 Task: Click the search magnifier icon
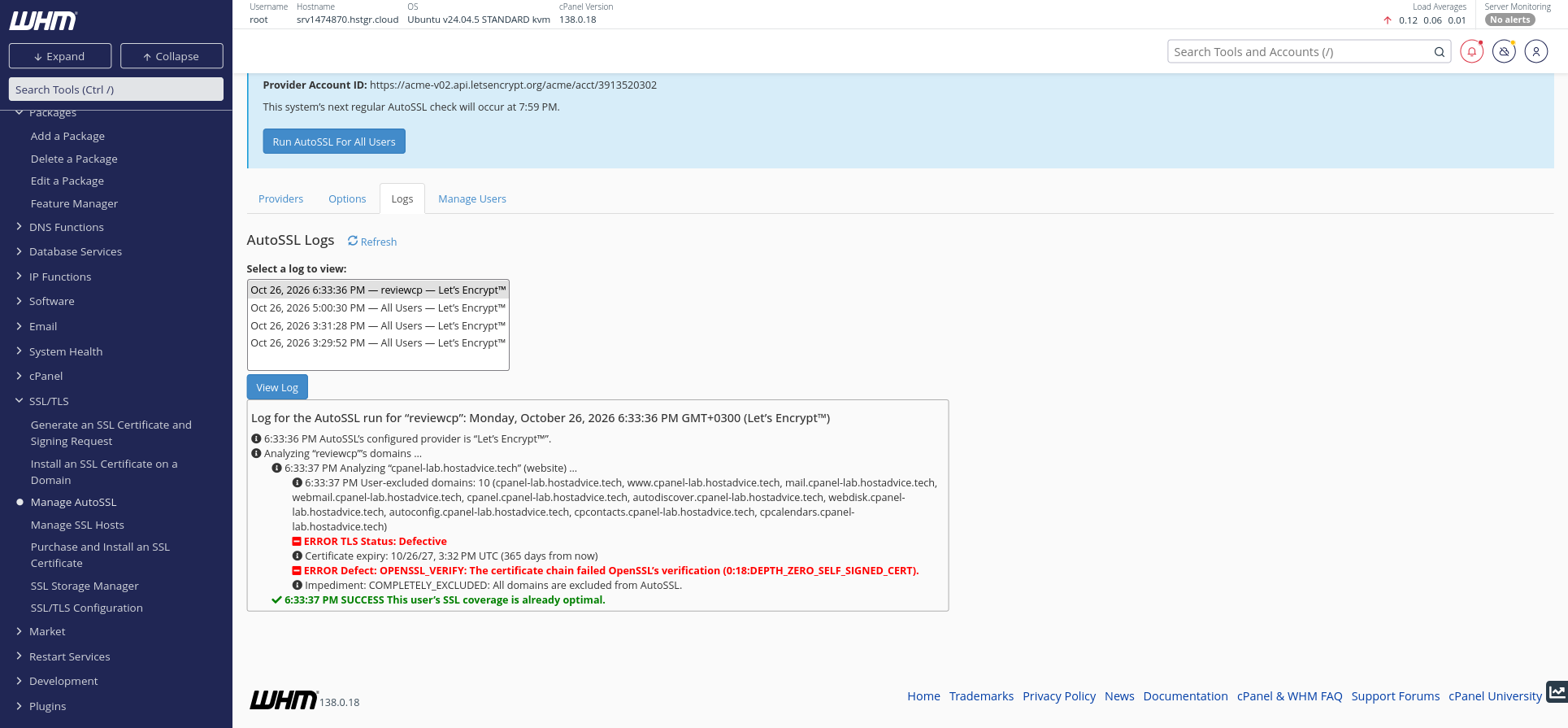pos(1439,52)
